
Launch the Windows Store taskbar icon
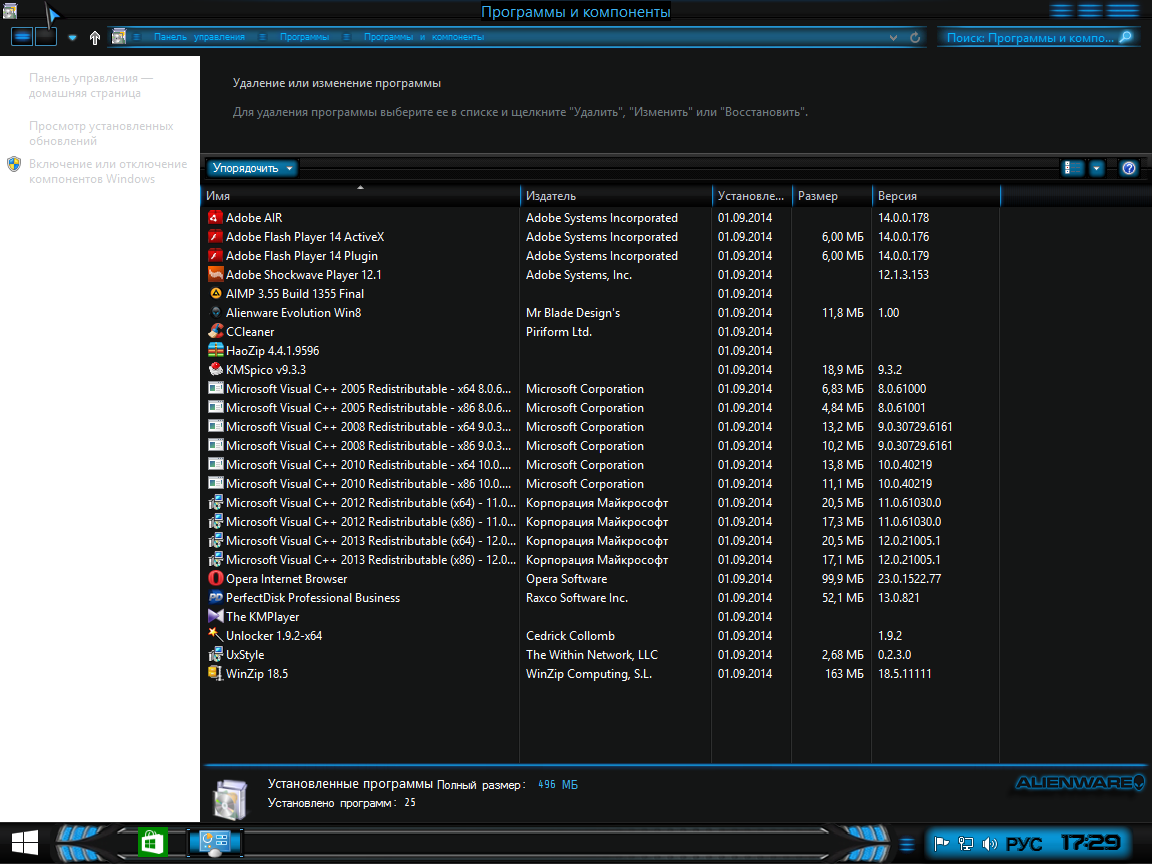(x=153, y=842)
